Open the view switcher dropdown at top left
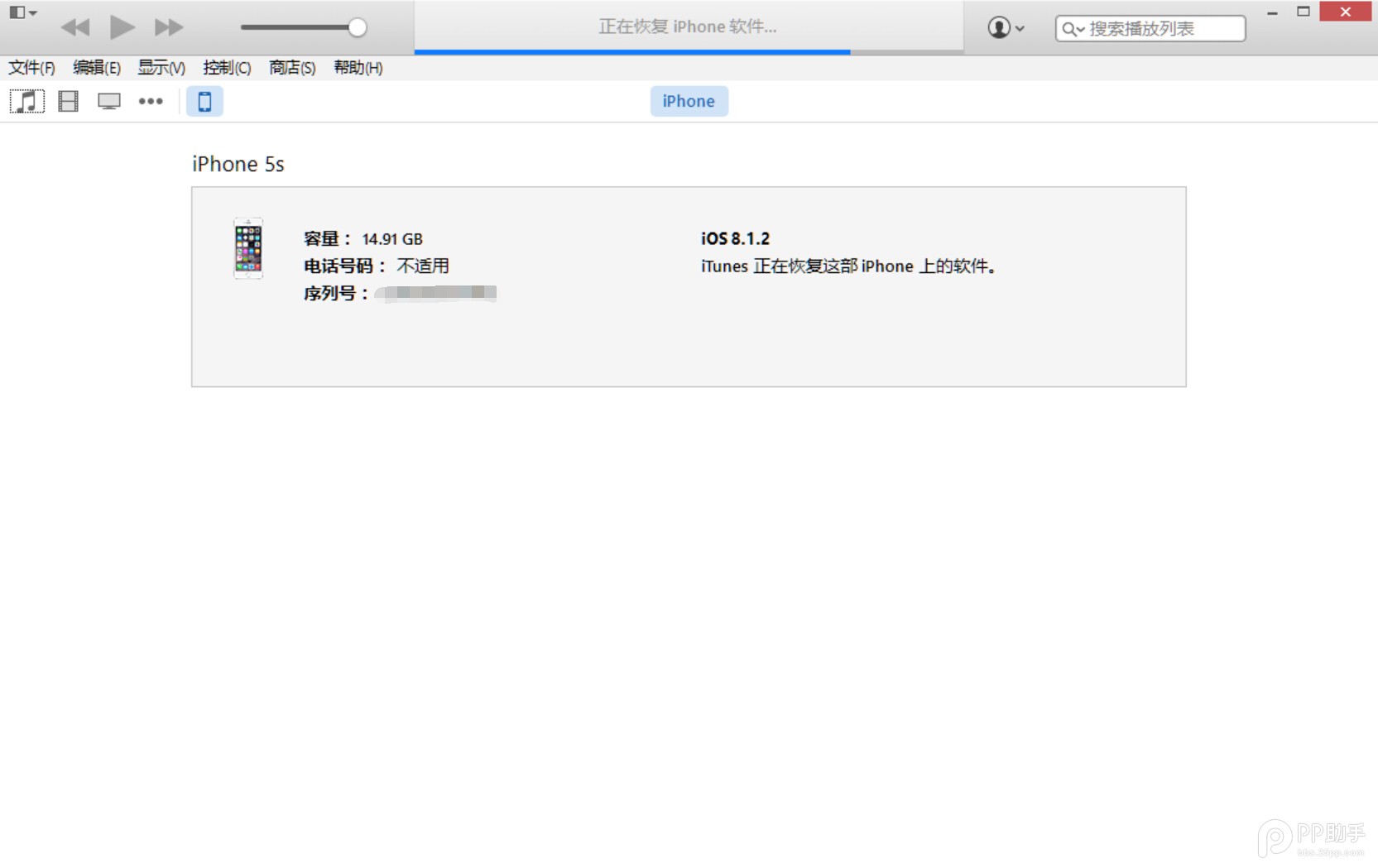 (22, 12)
